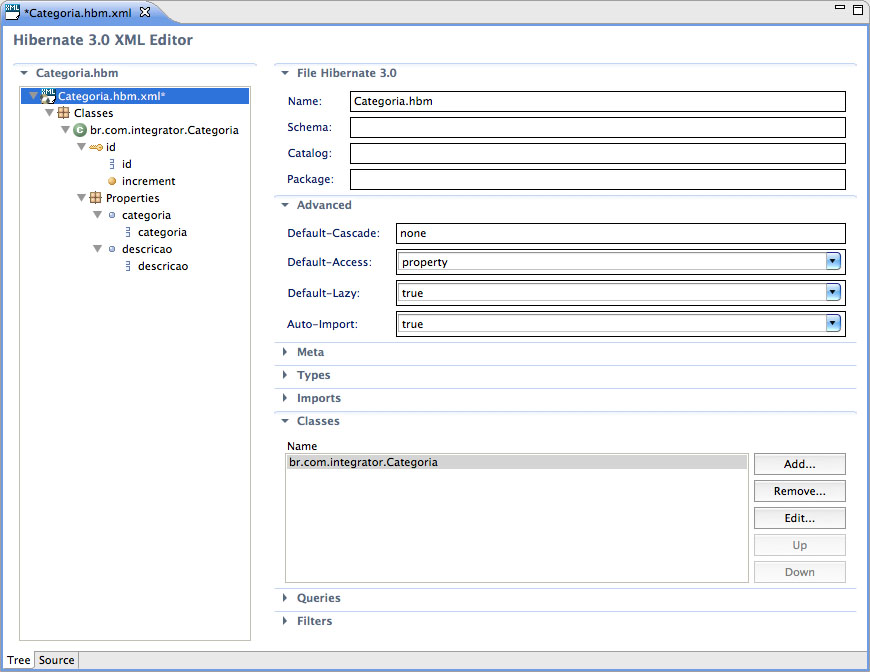Click the XML file icon in editor tab

[x=12, y=12]
